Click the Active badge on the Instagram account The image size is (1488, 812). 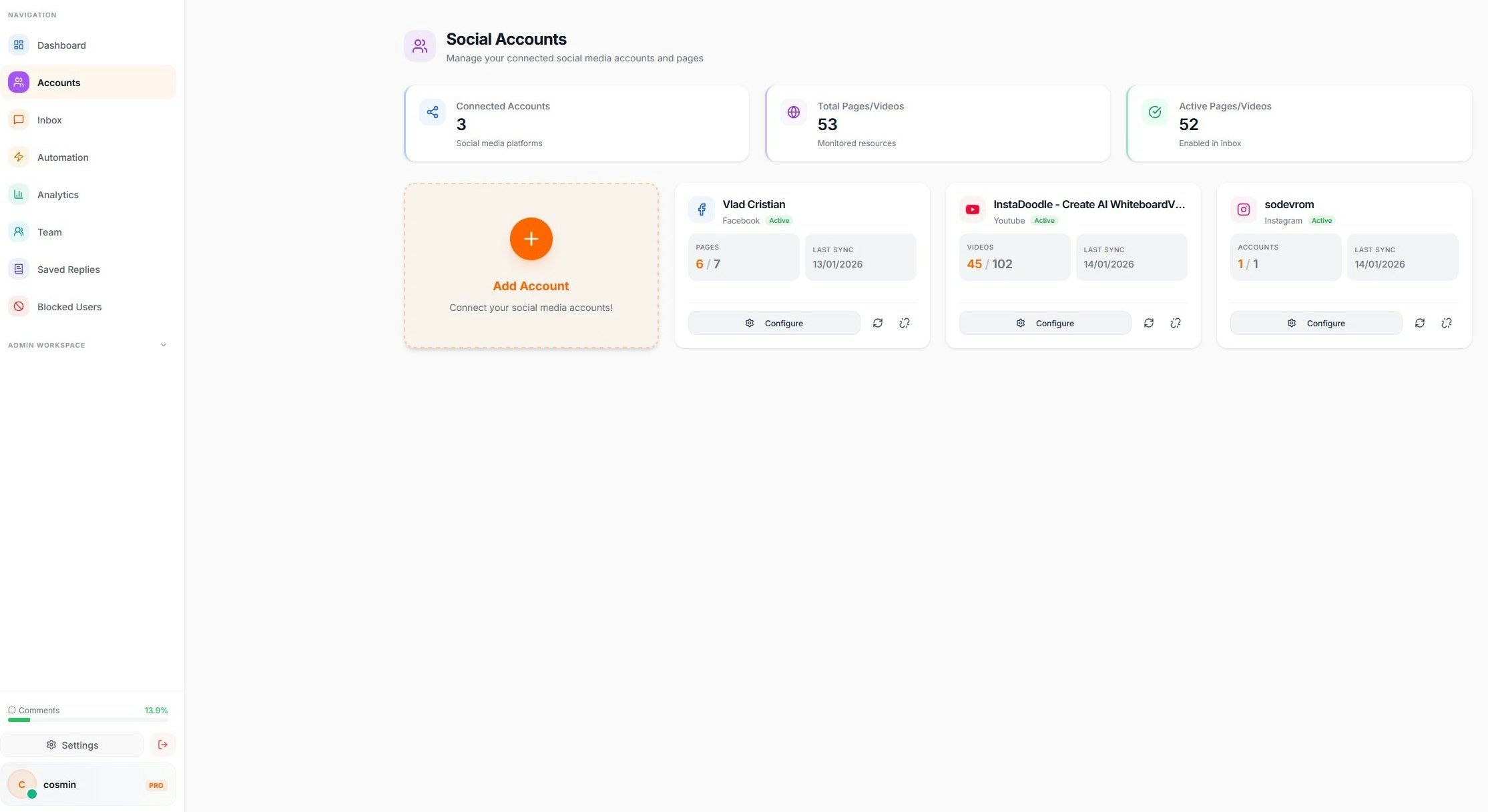coord(1321,220)
